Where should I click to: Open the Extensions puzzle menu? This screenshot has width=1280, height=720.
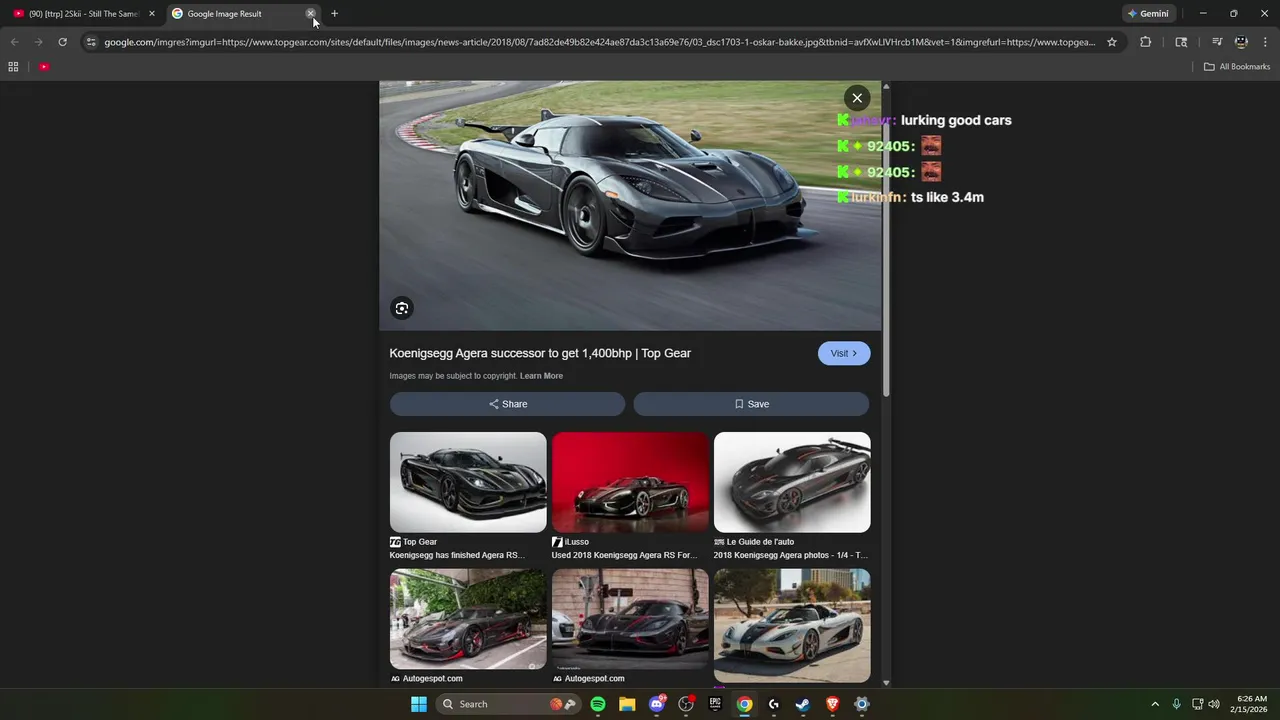1146,42
